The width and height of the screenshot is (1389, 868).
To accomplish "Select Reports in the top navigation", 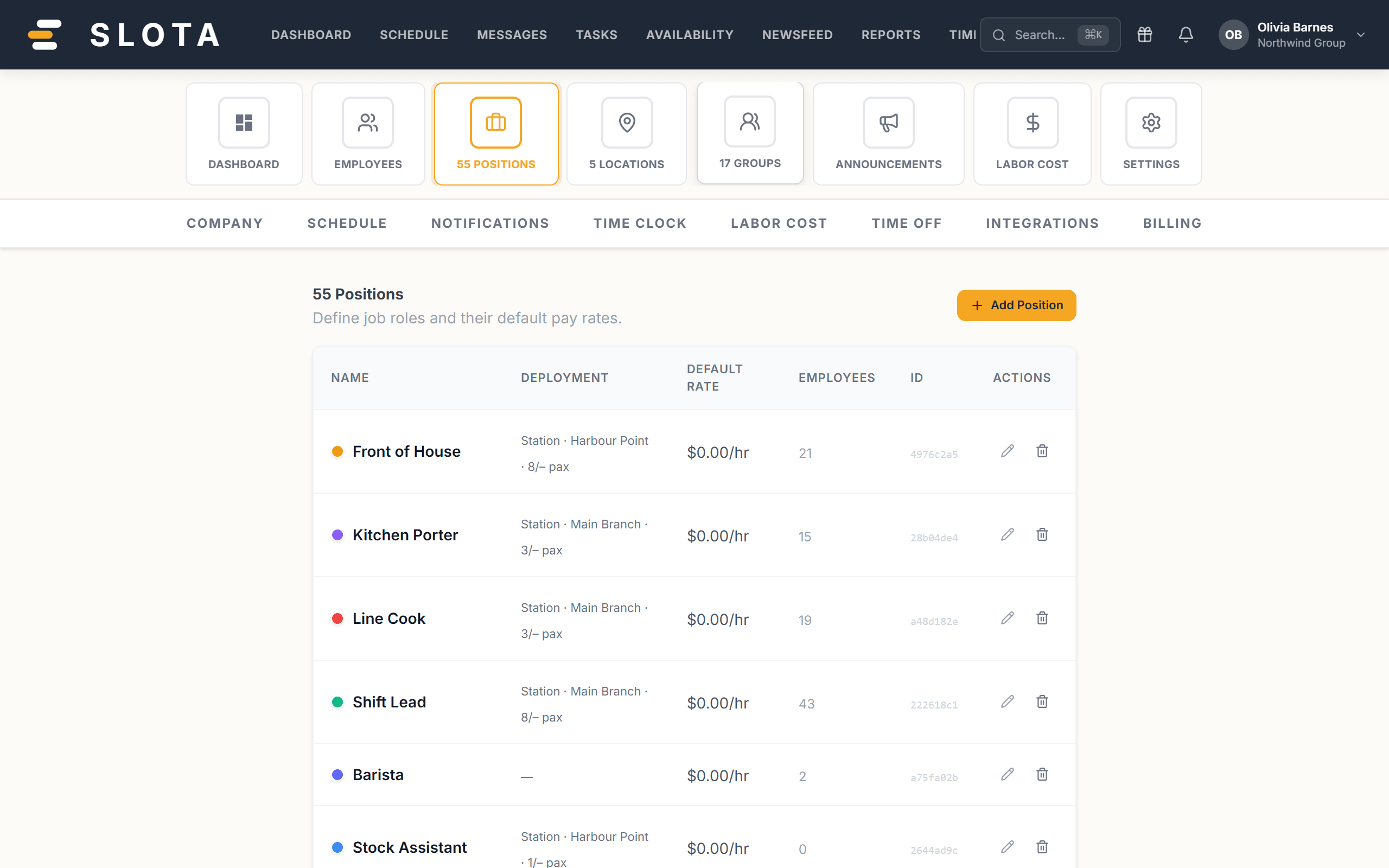I will (890, 34).
